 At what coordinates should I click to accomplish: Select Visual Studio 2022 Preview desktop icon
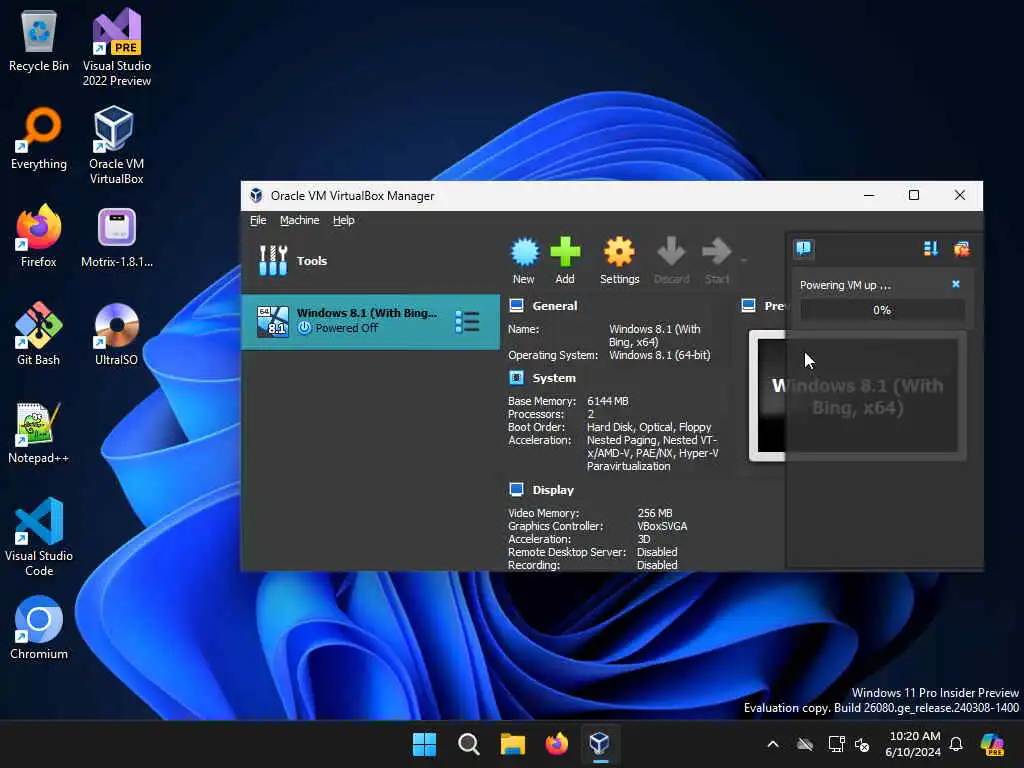point(117,48)
